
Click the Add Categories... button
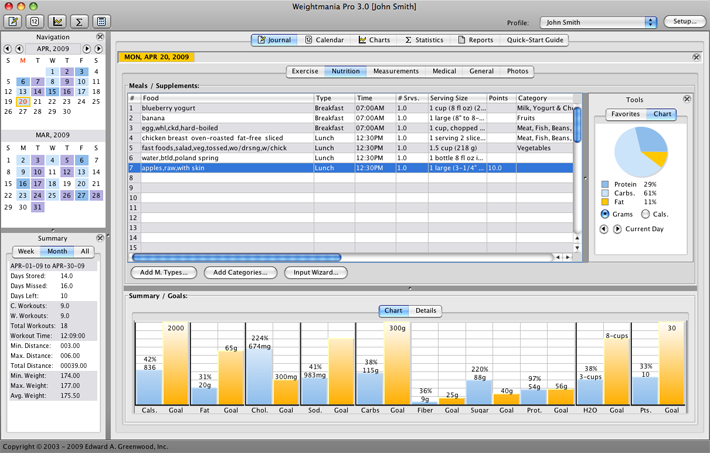click(240, 272)
